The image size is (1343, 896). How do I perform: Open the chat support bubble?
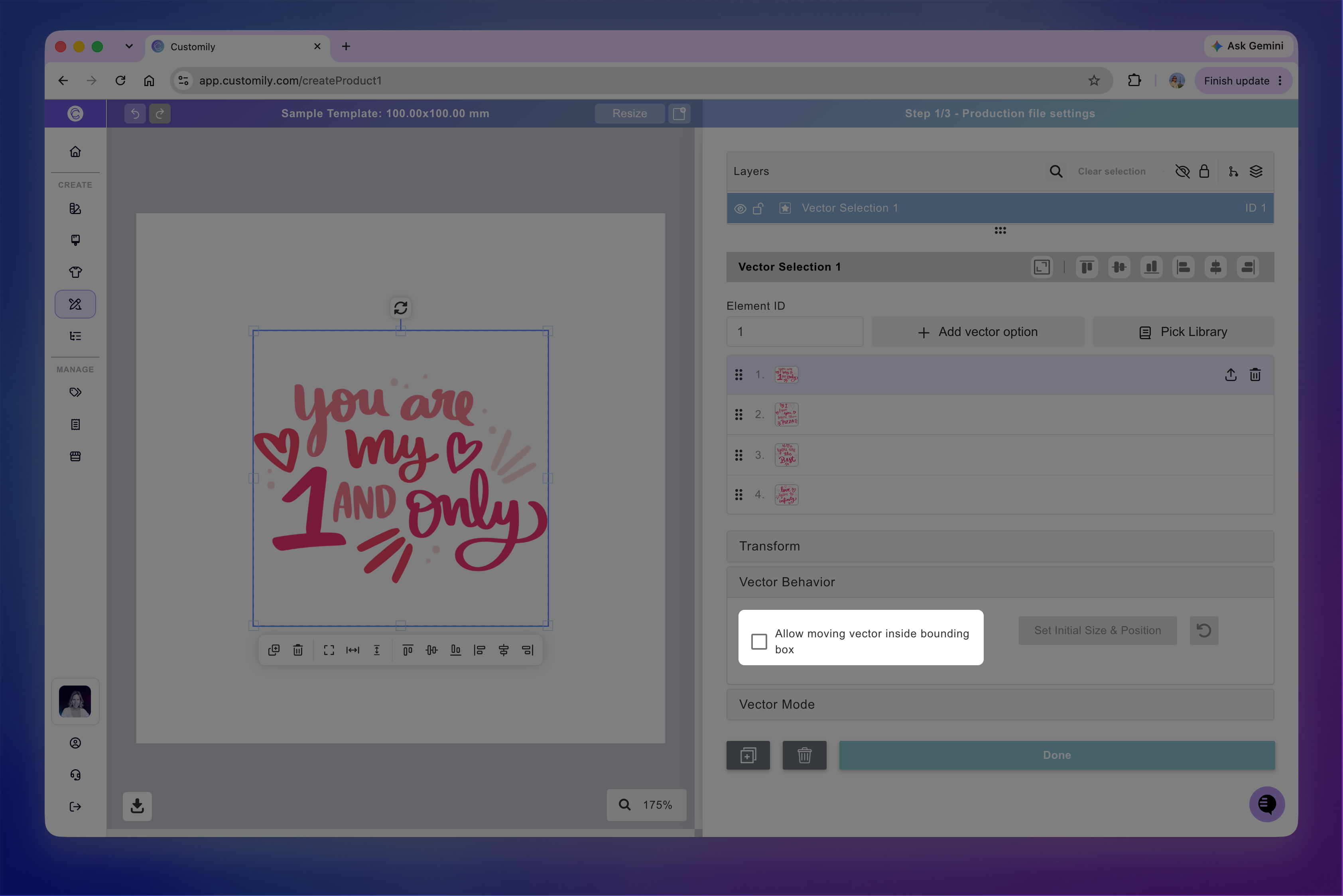point(1267,805)
